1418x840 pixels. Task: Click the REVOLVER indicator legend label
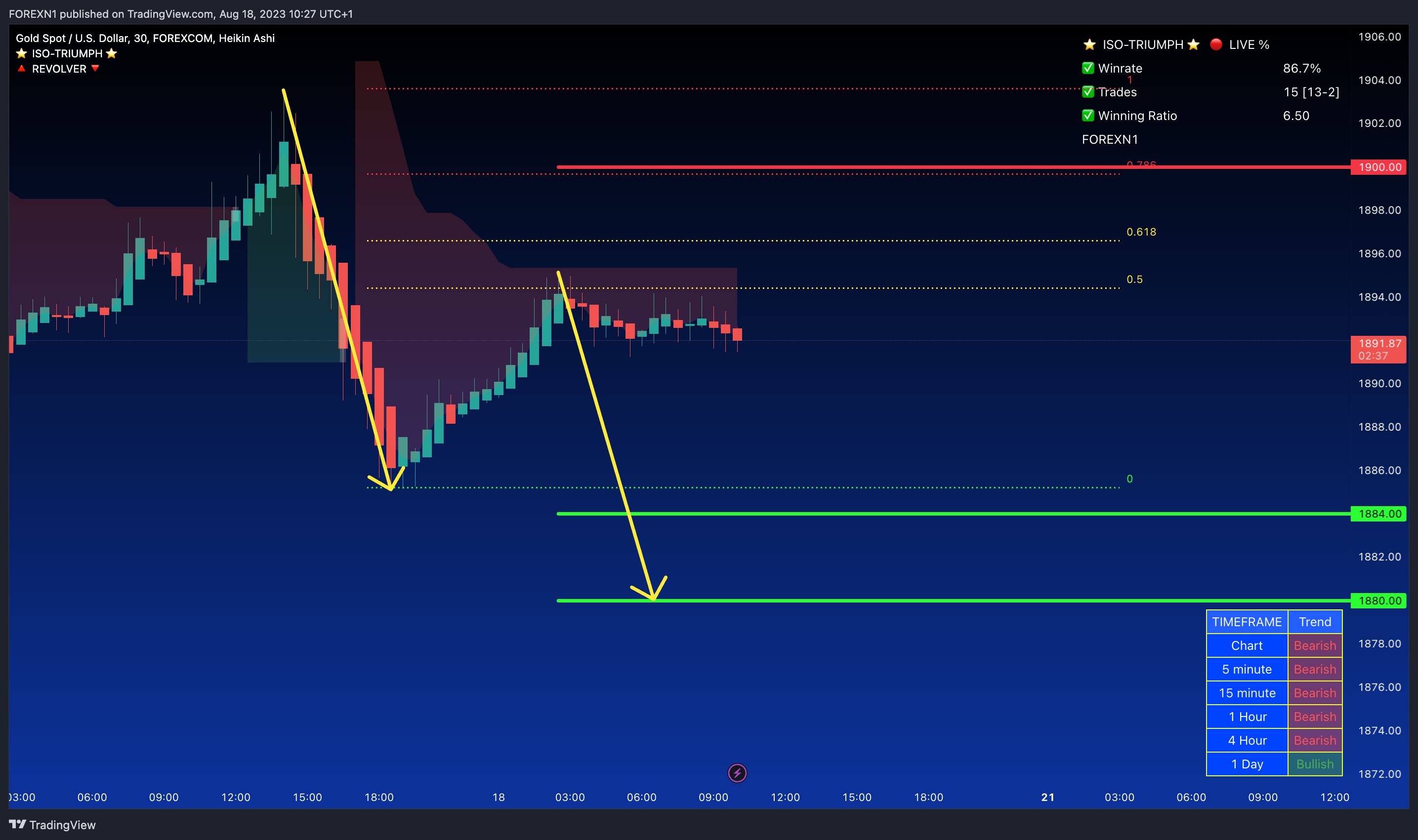[59, 69]
